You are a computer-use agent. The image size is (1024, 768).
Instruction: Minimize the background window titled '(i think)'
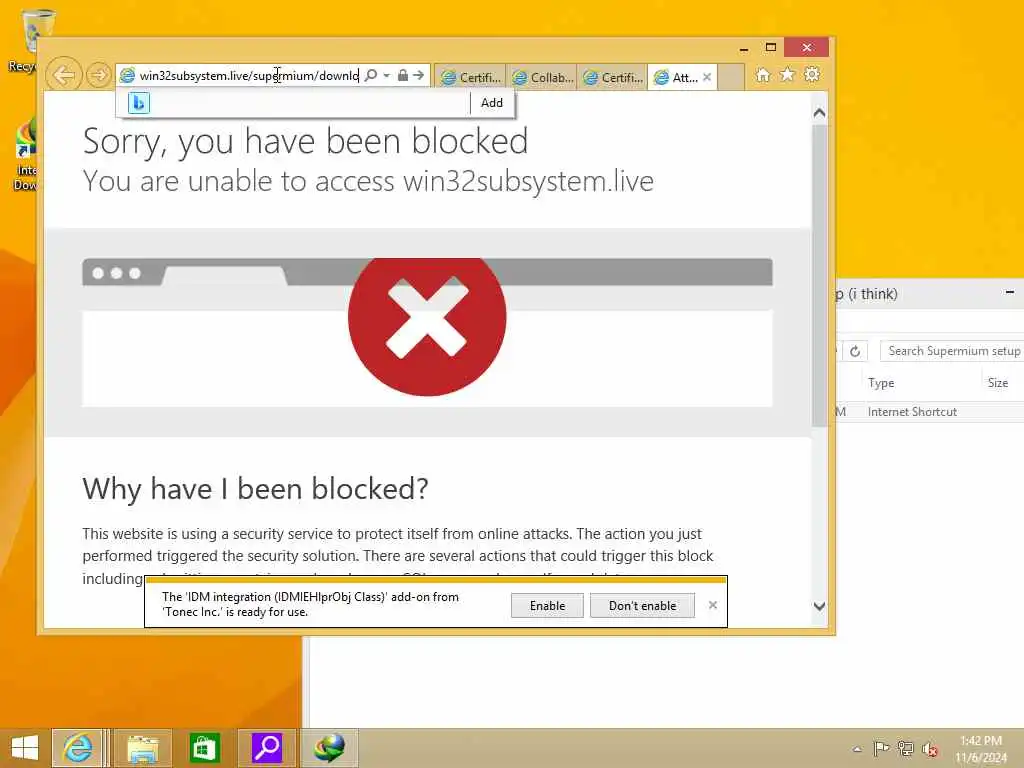(1010, 293)
